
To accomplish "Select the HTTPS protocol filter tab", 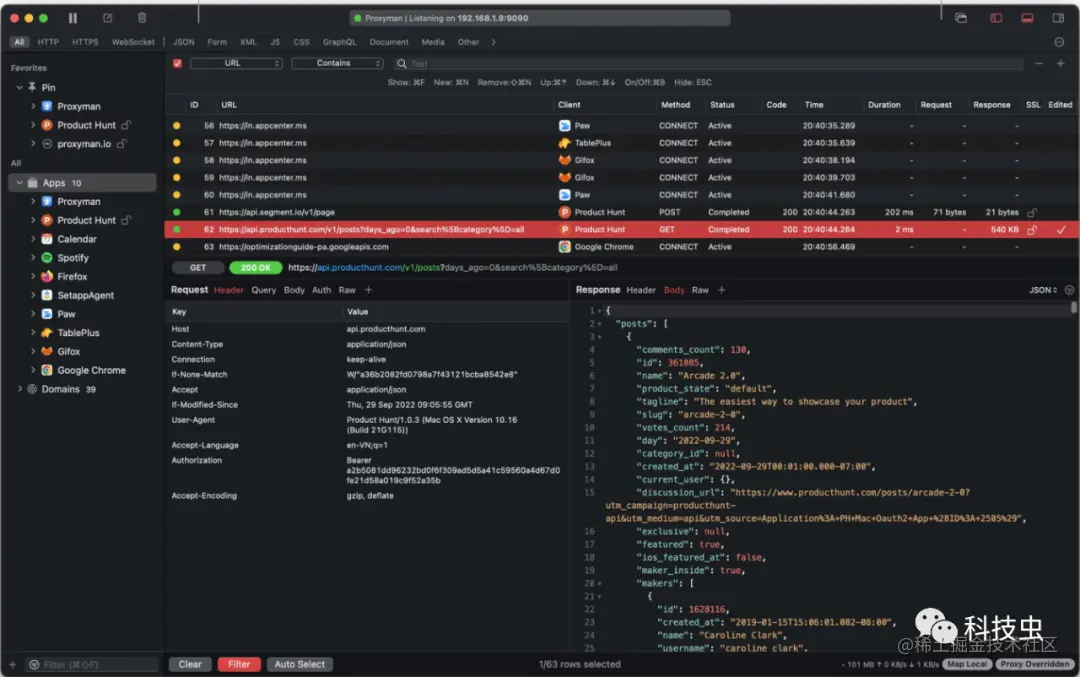I will click(x=85, y=42).
